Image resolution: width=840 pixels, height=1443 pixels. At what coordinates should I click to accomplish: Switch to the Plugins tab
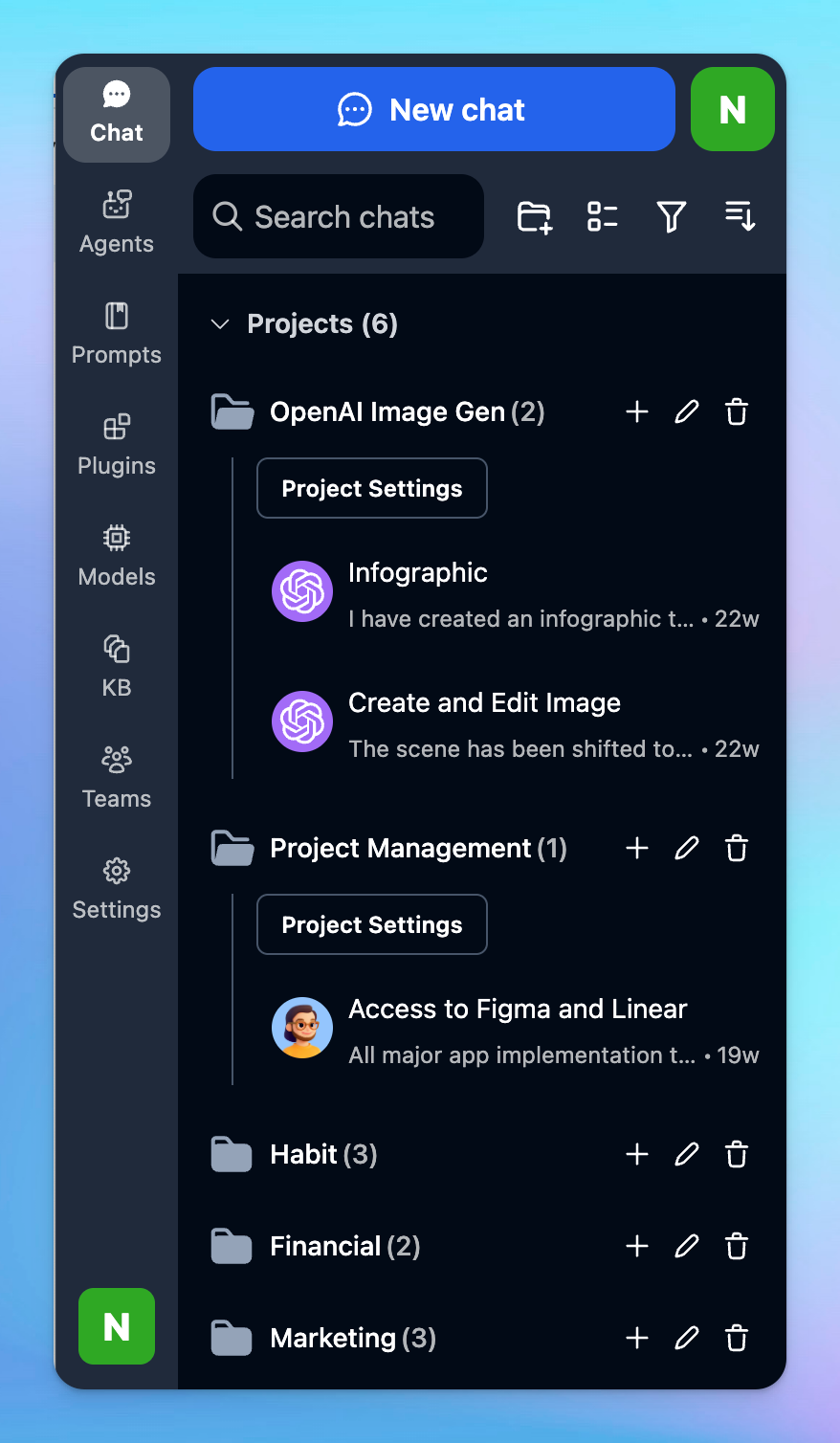(x=117, y=445)
